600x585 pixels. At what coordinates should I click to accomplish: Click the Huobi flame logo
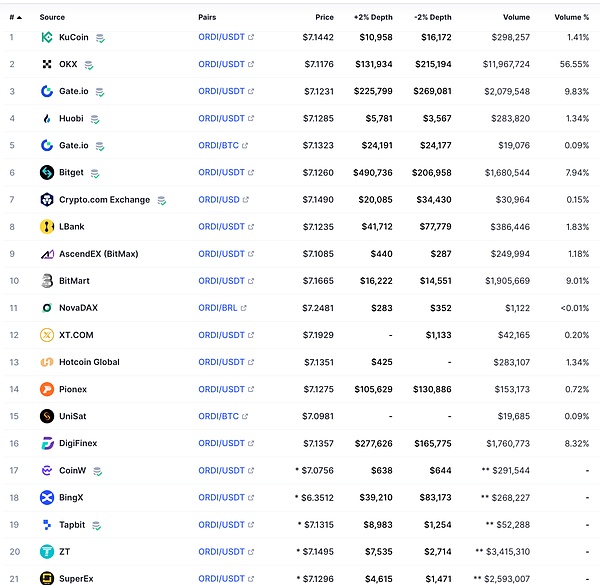[x=47, y=119]
